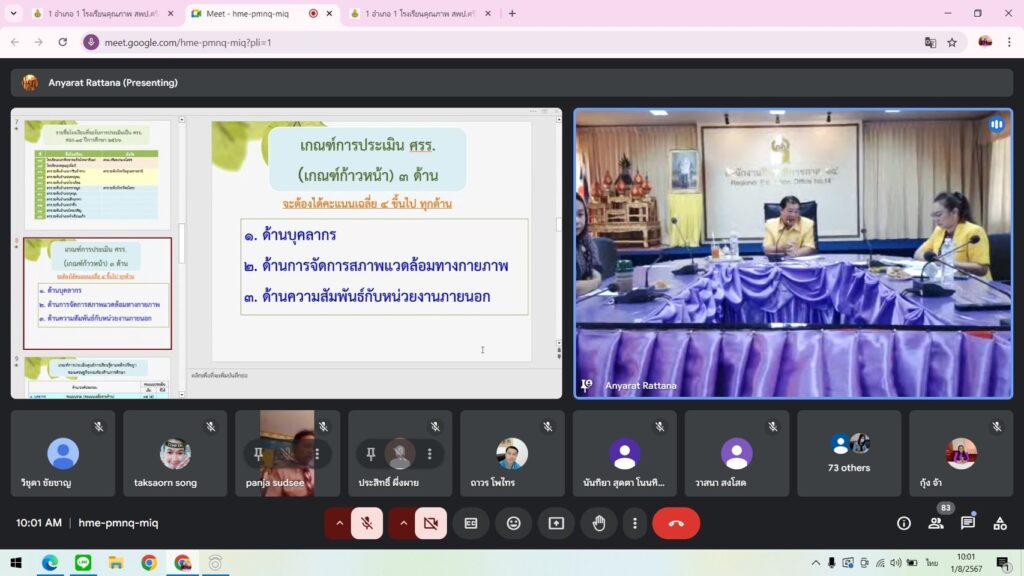Open the in-call chat messages
Screen dimensions: 1024x576
[968, 523]
